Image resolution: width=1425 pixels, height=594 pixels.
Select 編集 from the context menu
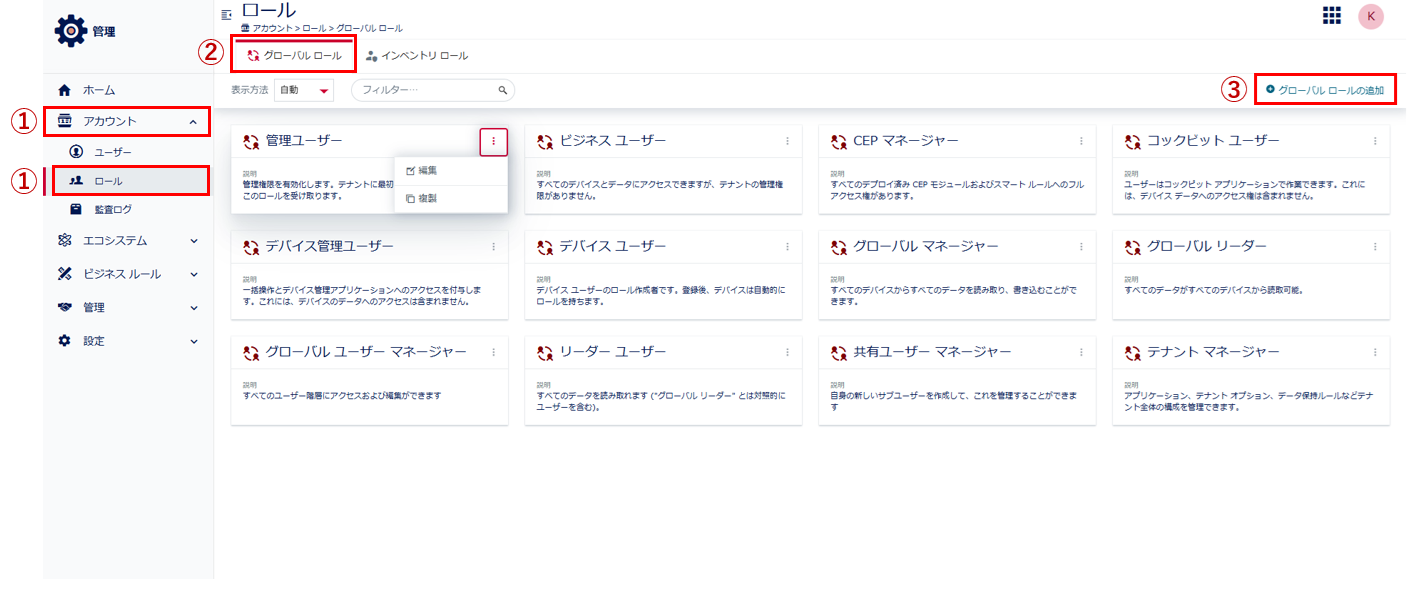[x=427, y=171]
